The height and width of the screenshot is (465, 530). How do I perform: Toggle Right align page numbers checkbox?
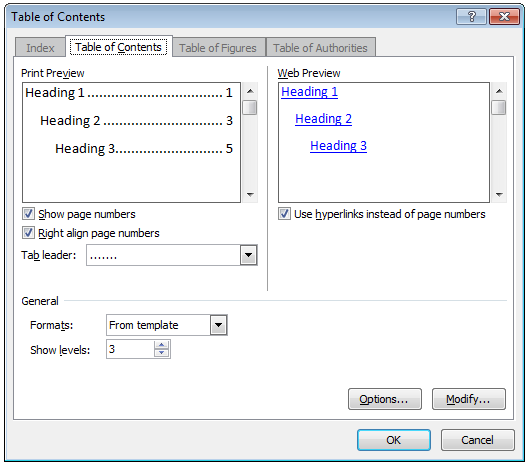click(28, 233)
